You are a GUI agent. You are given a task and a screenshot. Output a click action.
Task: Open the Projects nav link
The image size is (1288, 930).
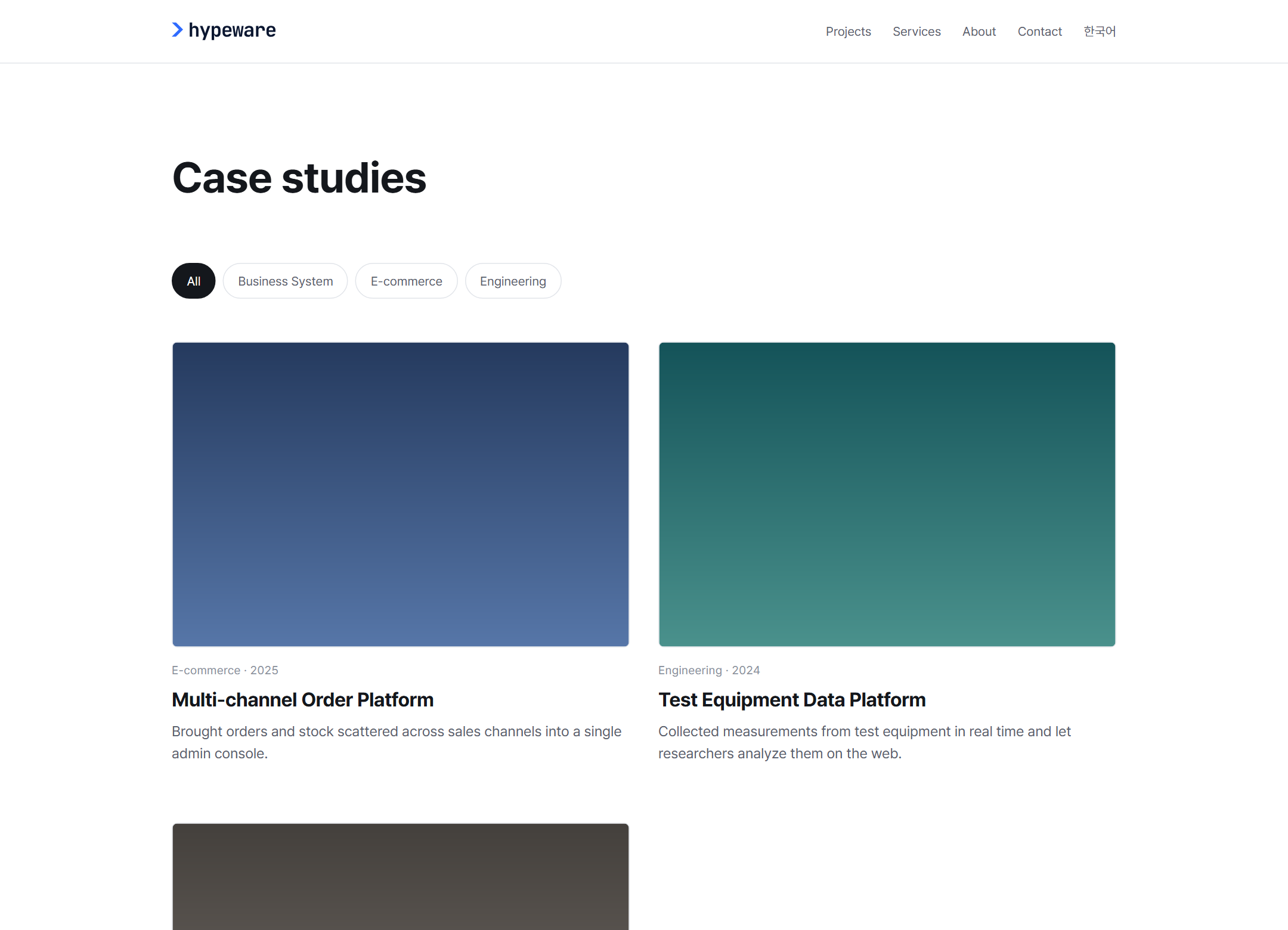[x=848, y=32]
